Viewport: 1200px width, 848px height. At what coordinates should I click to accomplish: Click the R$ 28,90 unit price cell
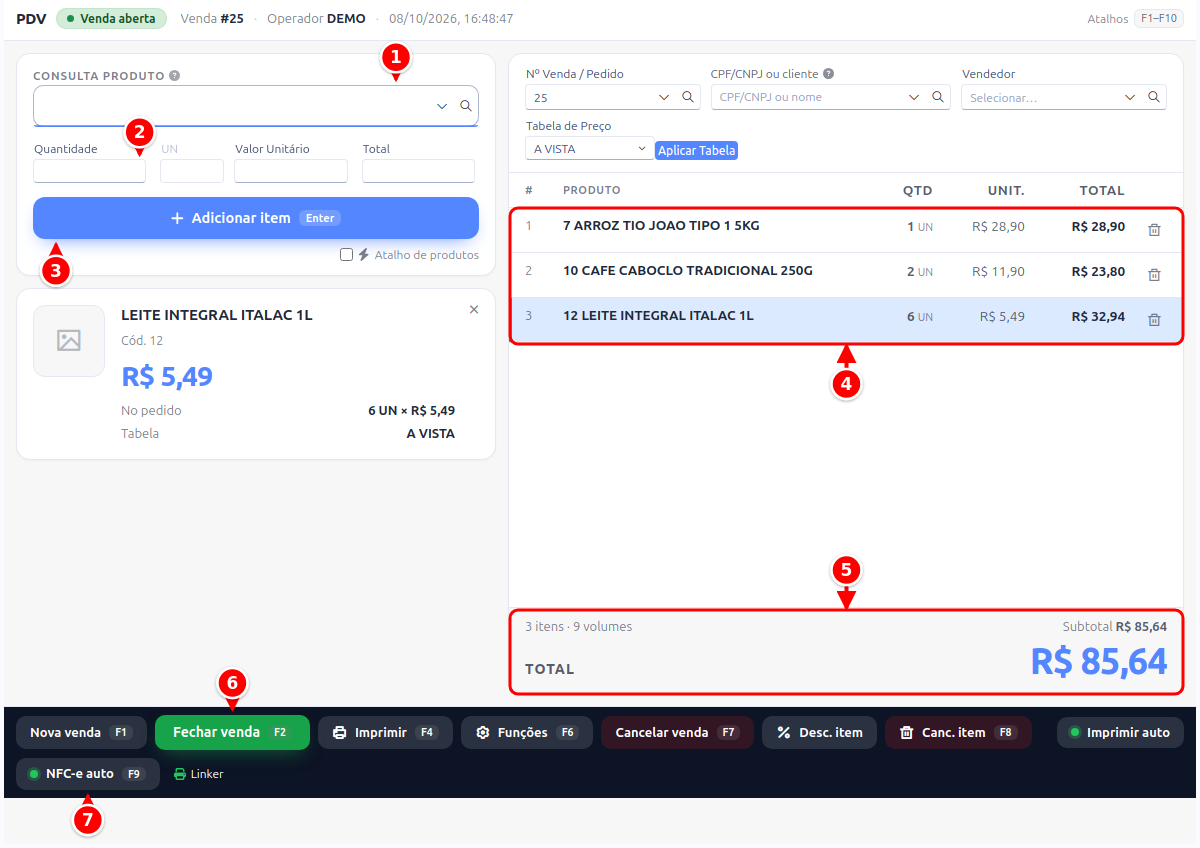click(x=998, y=227)
